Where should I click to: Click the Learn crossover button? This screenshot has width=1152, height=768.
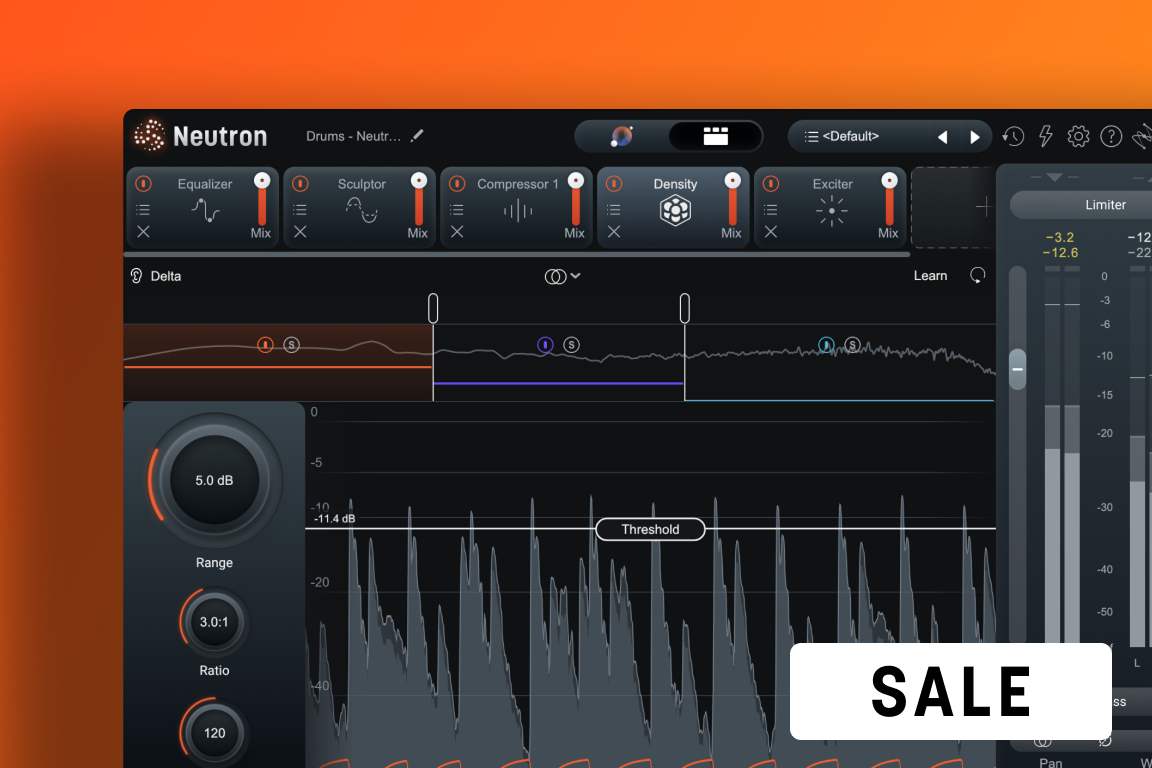click(930, 276)
